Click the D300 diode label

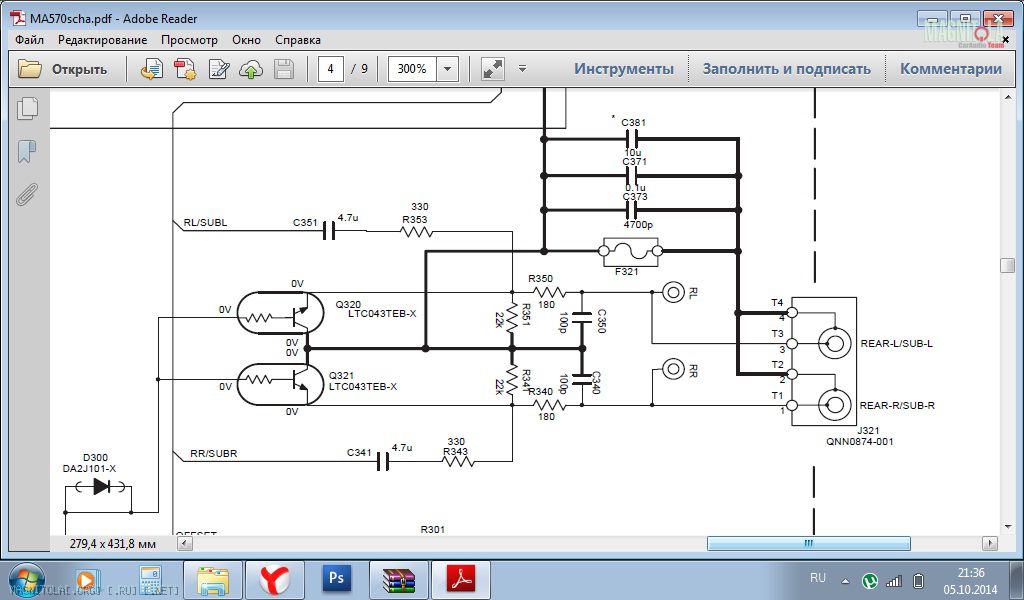[x=95, y=458]
